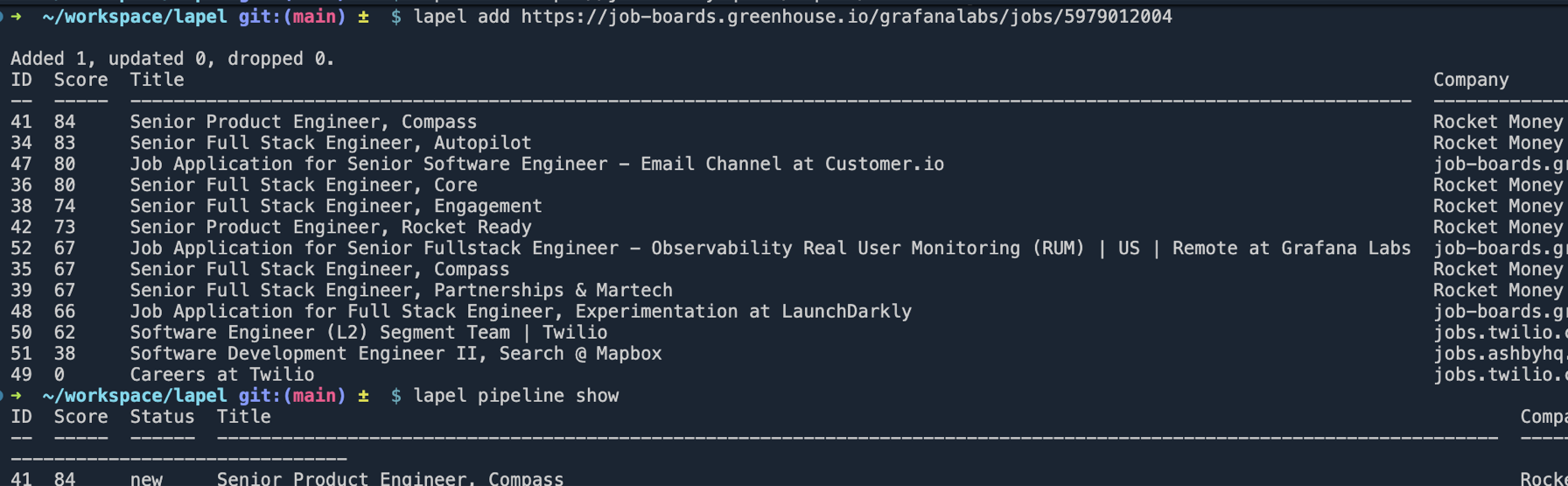Click the git dirty indicator on second prompt

[363, 396]
